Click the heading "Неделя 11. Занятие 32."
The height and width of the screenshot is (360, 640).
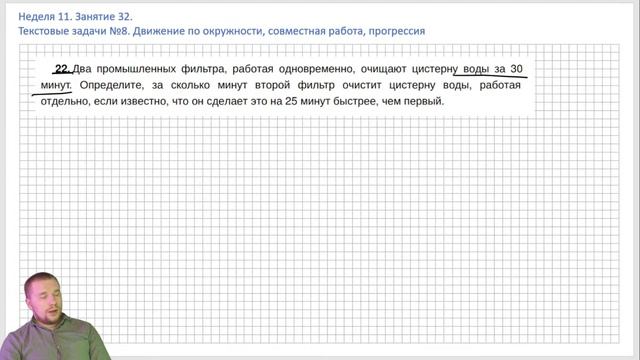click(76, 17)
